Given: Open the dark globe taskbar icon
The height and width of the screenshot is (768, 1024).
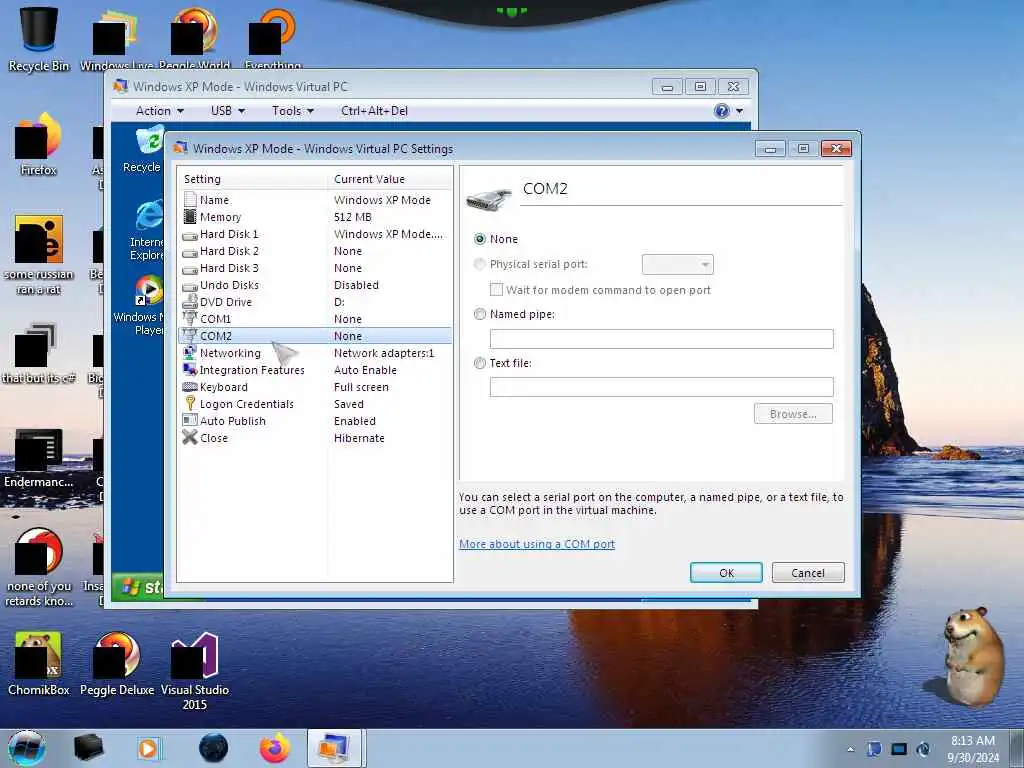Looking at the screenshot, I should pyautogui.click(x=214, y=748).
